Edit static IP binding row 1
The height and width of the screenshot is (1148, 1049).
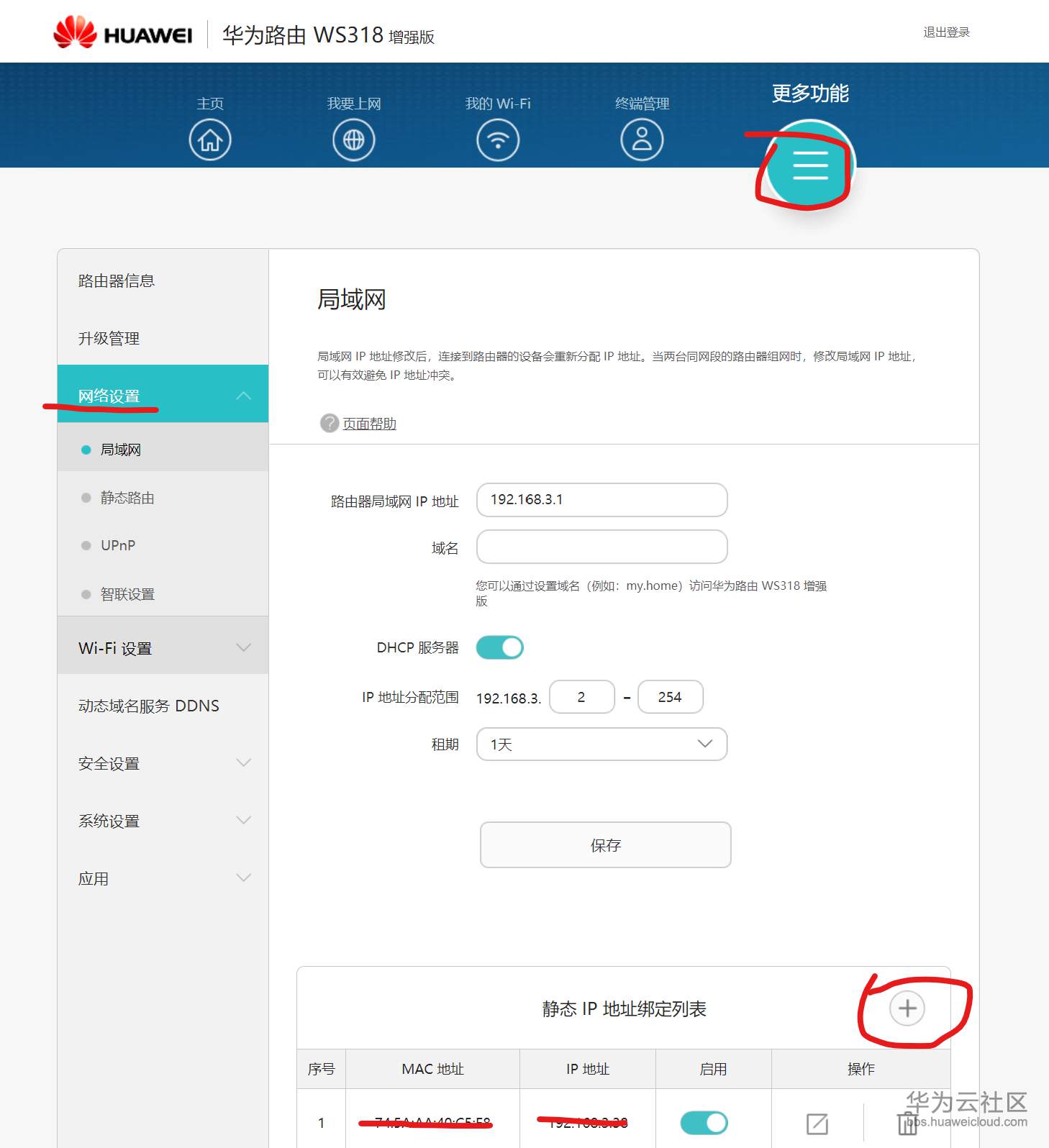pyautogui.click(x=817, y=1124)
